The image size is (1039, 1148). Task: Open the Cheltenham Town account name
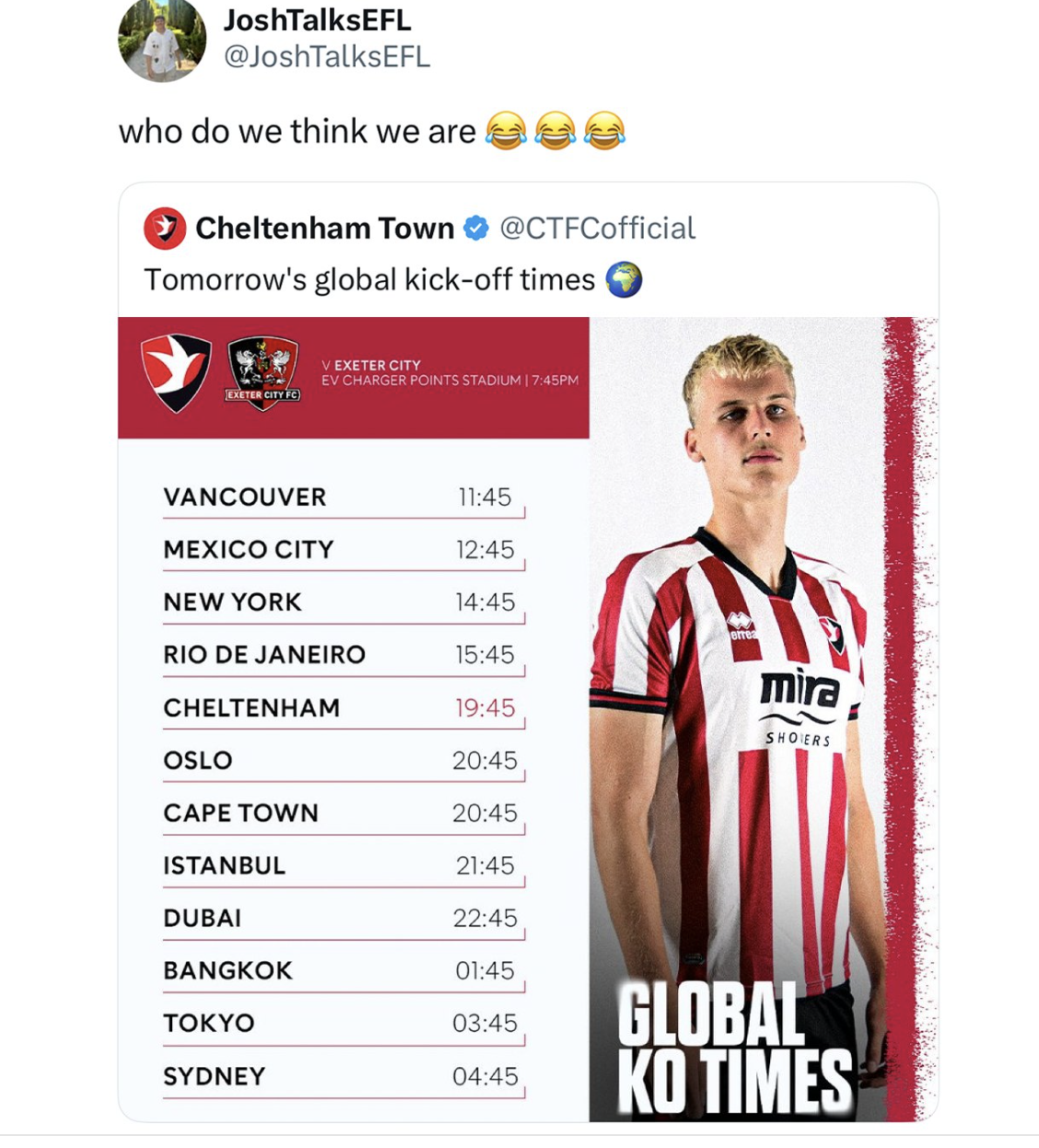[x=324, y=228]
